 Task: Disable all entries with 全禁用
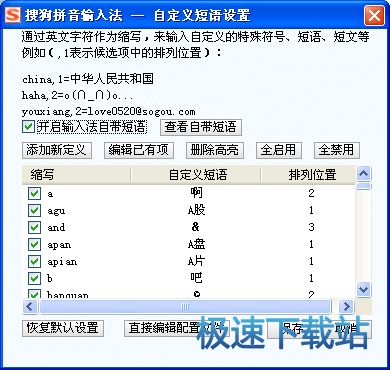click(337, 150)
